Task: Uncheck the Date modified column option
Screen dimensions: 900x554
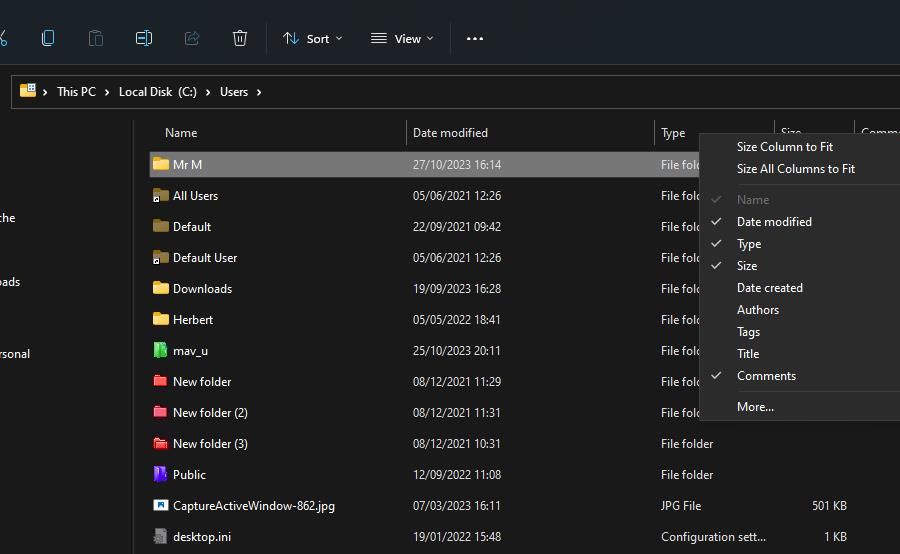Action: pyautogui.click(x=774, y=222)
